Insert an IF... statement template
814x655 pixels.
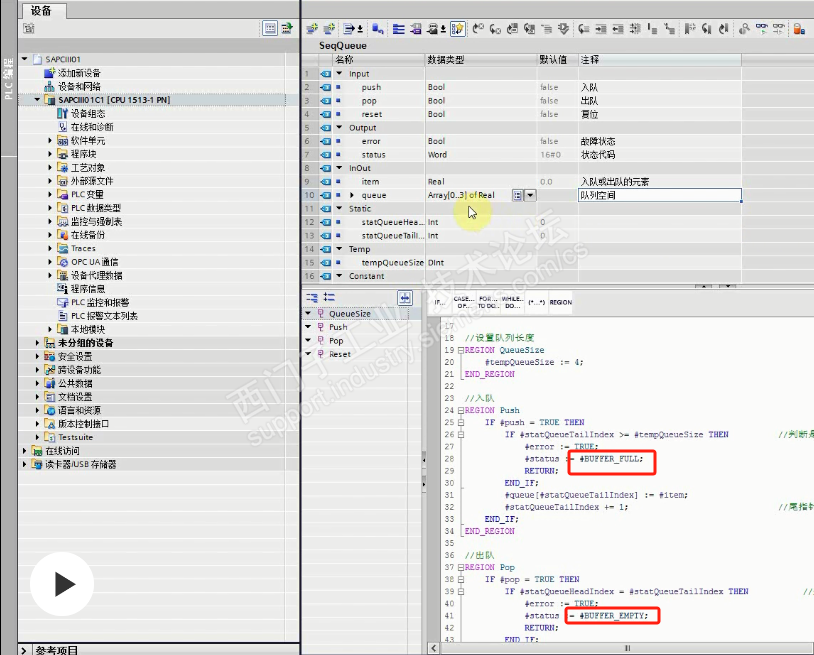[439, 302]
